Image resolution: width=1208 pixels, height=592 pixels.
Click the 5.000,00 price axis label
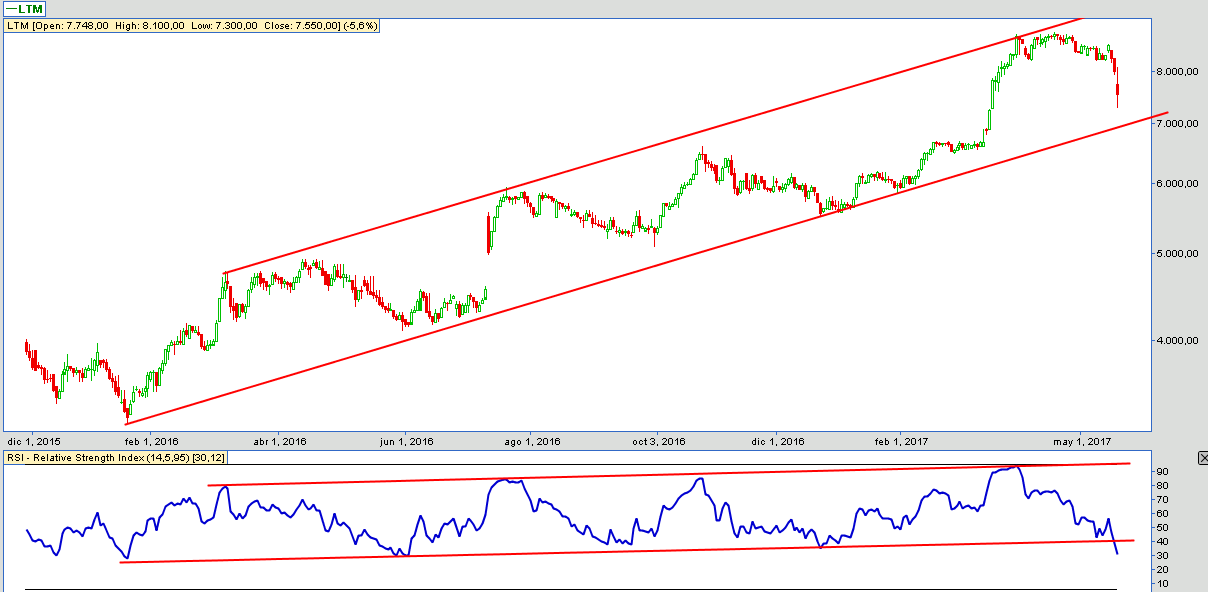(1177, 254)
